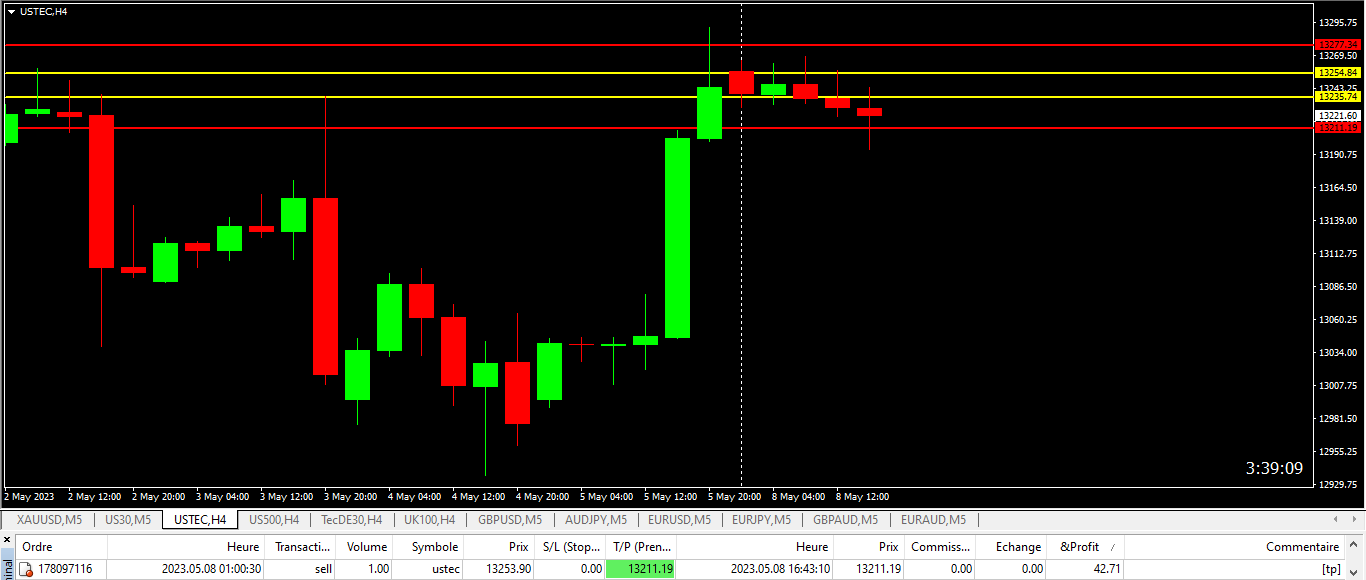
Task: Click the highlighted green T/P cell
Action: (x=641, y=569)
